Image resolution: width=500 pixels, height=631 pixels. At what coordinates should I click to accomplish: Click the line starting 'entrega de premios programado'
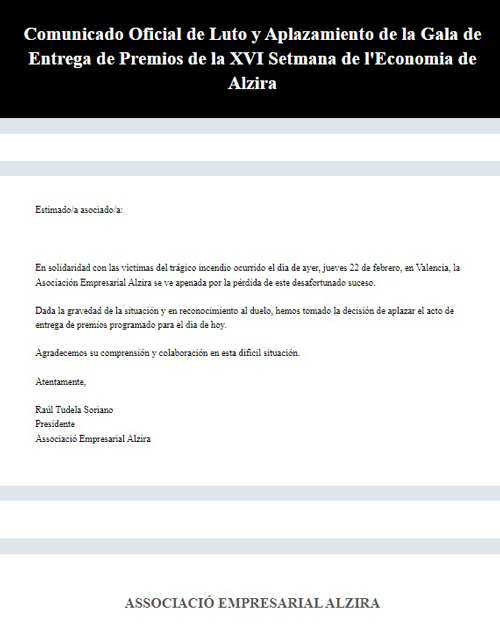click(131, 325)
